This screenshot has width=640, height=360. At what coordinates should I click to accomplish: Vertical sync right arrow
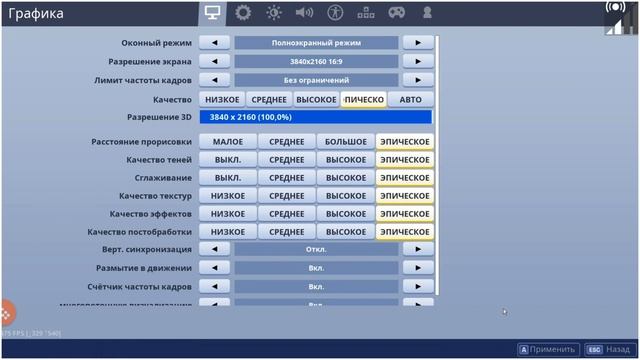pos(418,249)
